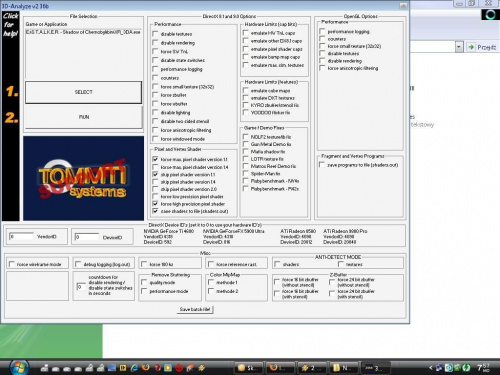Screen dimensions: 500x375
Task: Tick emulate HW TnL caps checkbox
Action: [x=246, y=33]
